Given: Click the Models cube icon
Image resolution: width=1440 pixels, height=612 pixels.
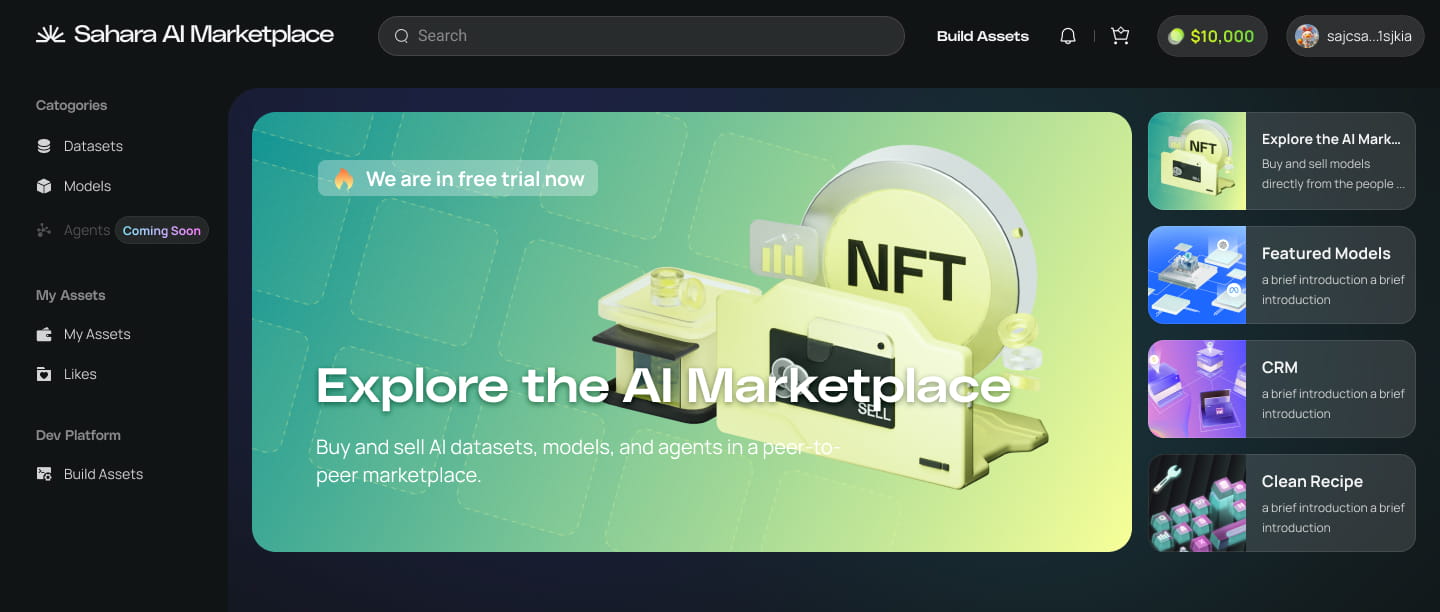Looking at the screenshot, I should [x=44, y=186].
